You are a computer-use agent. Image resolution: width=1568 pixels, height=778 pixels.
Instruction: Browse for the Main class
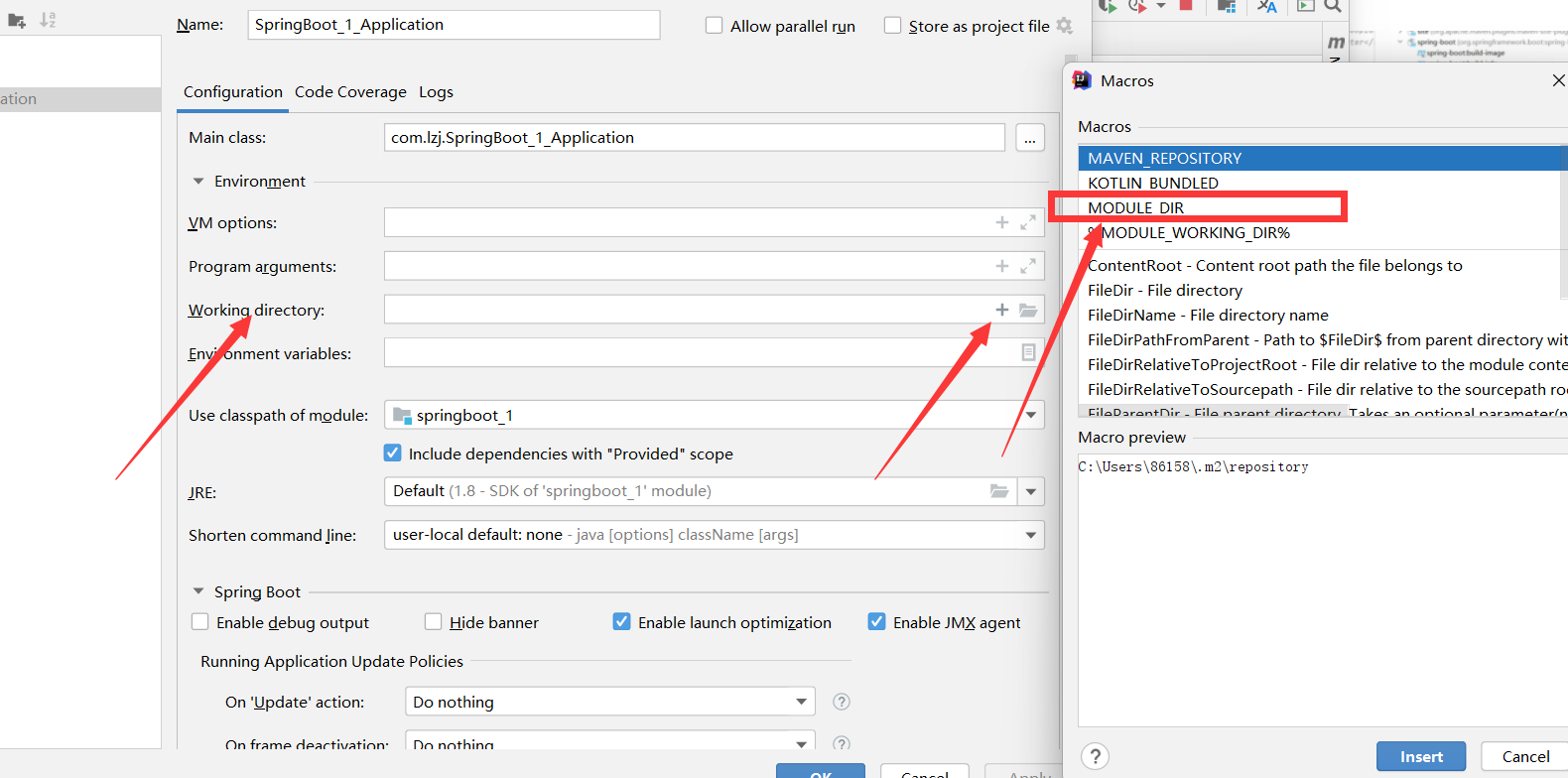point(1030,138)
